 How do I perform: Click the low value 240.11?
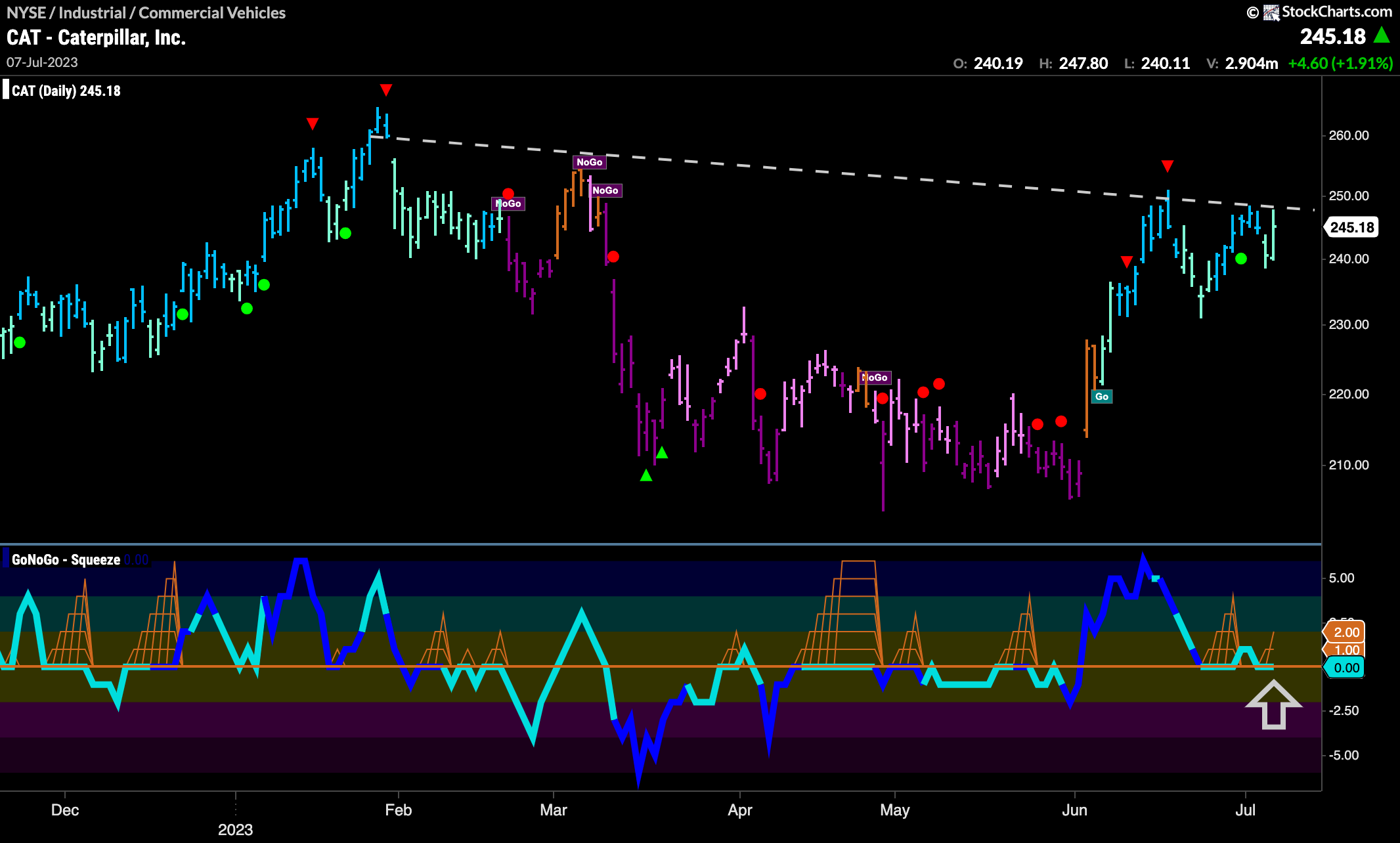point(1166,64)
